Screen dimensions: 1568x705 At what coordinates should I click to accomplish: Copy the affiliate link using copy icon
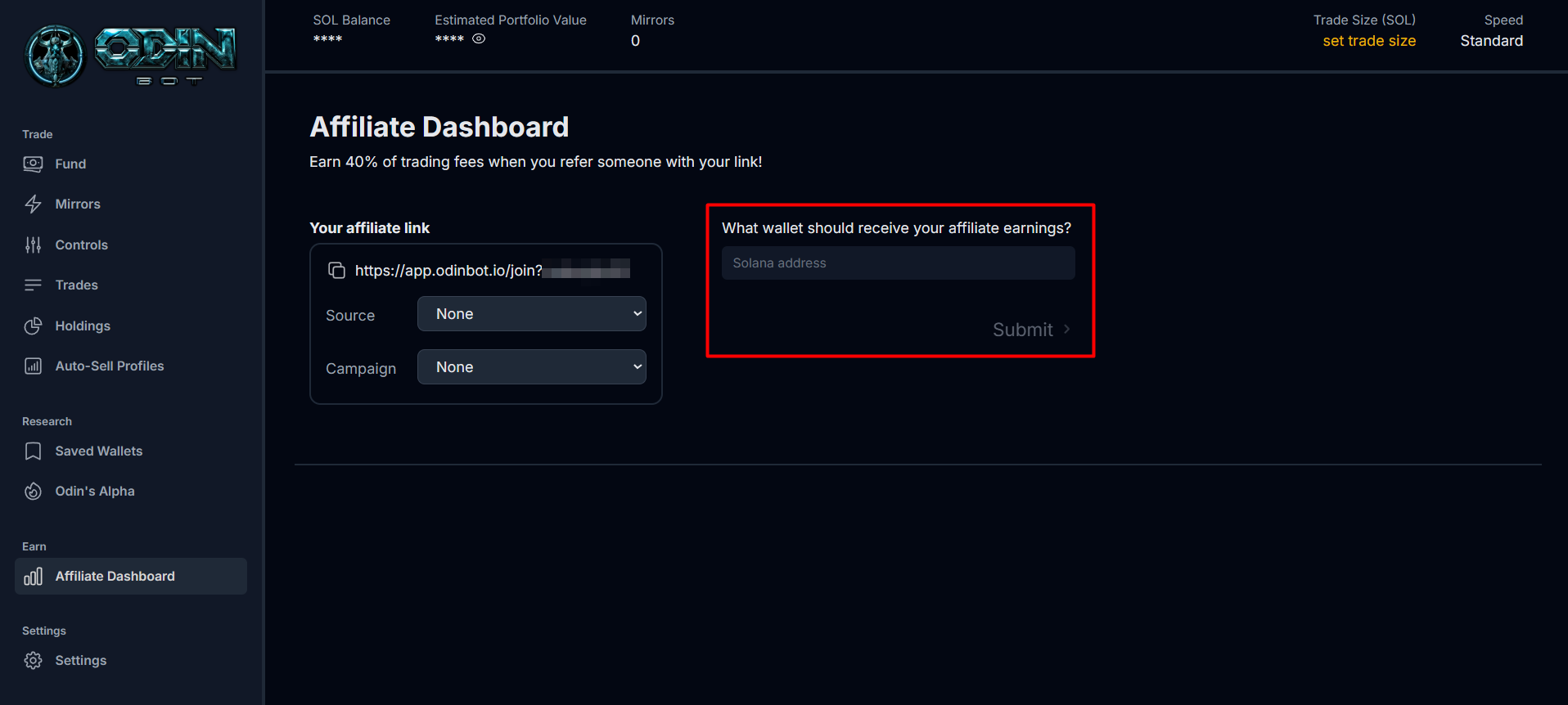pos(336,270)
